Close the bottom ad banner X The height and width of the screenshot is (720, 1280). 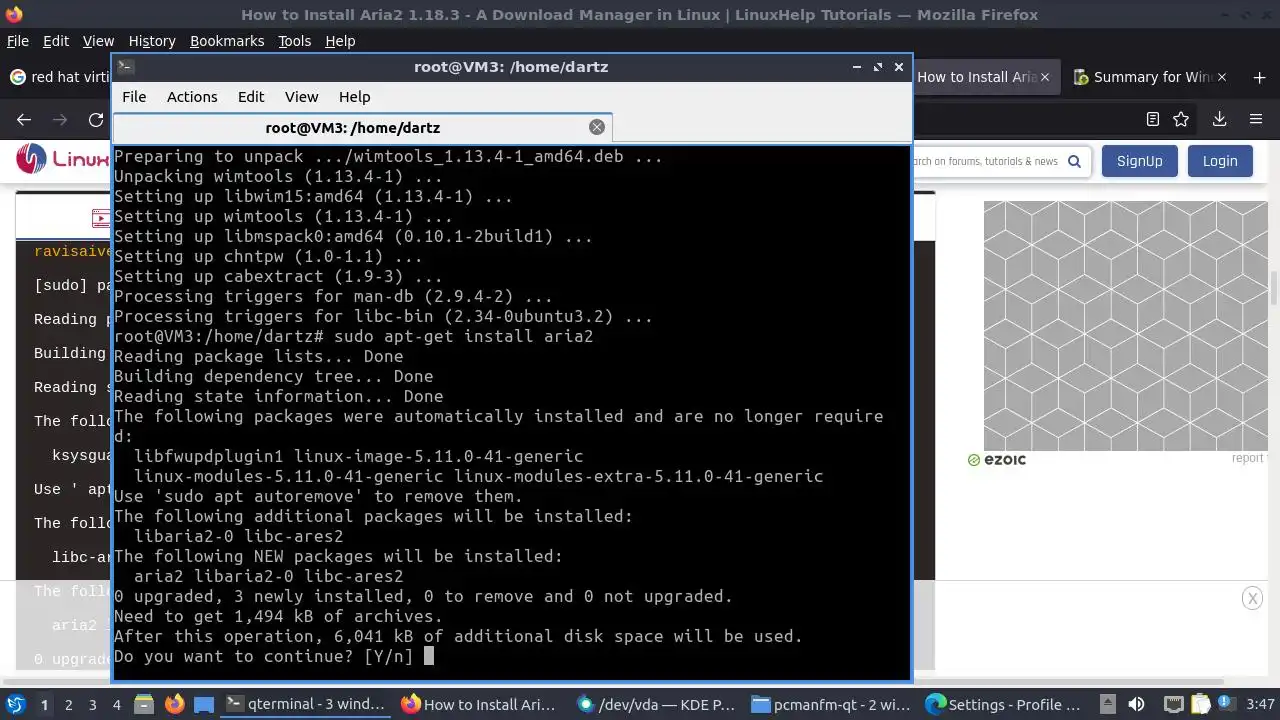coord(1252,598)
